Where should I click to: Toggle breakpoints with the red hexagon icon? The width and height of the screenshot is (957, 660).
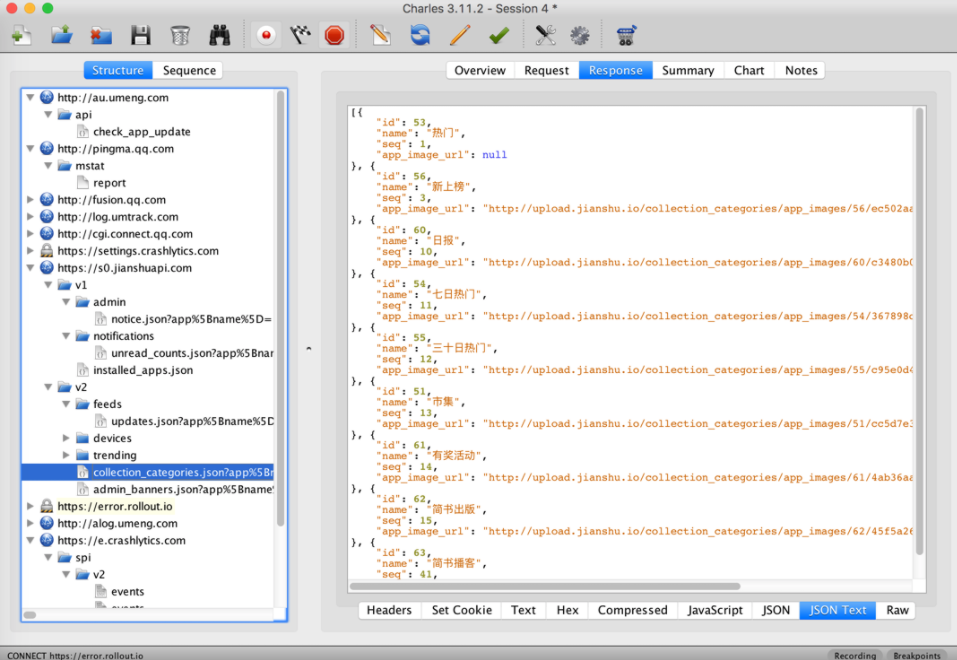334,36
